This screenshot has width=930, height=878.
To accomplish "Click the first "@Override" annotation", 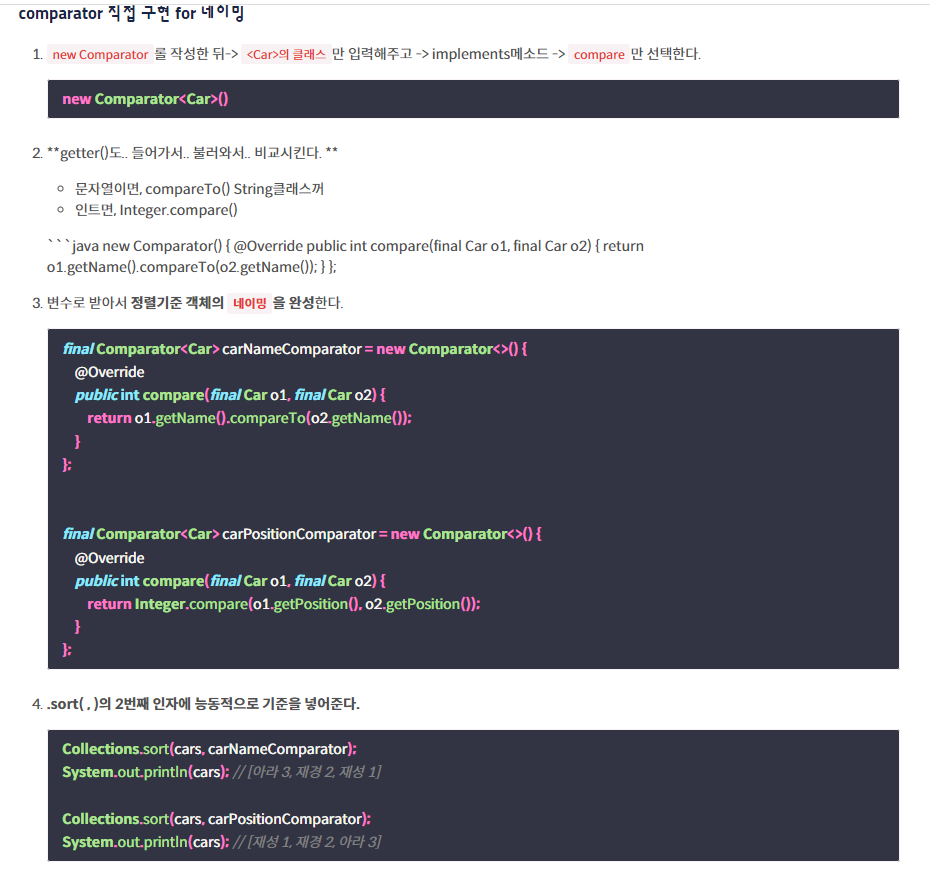I will point(110,372).
